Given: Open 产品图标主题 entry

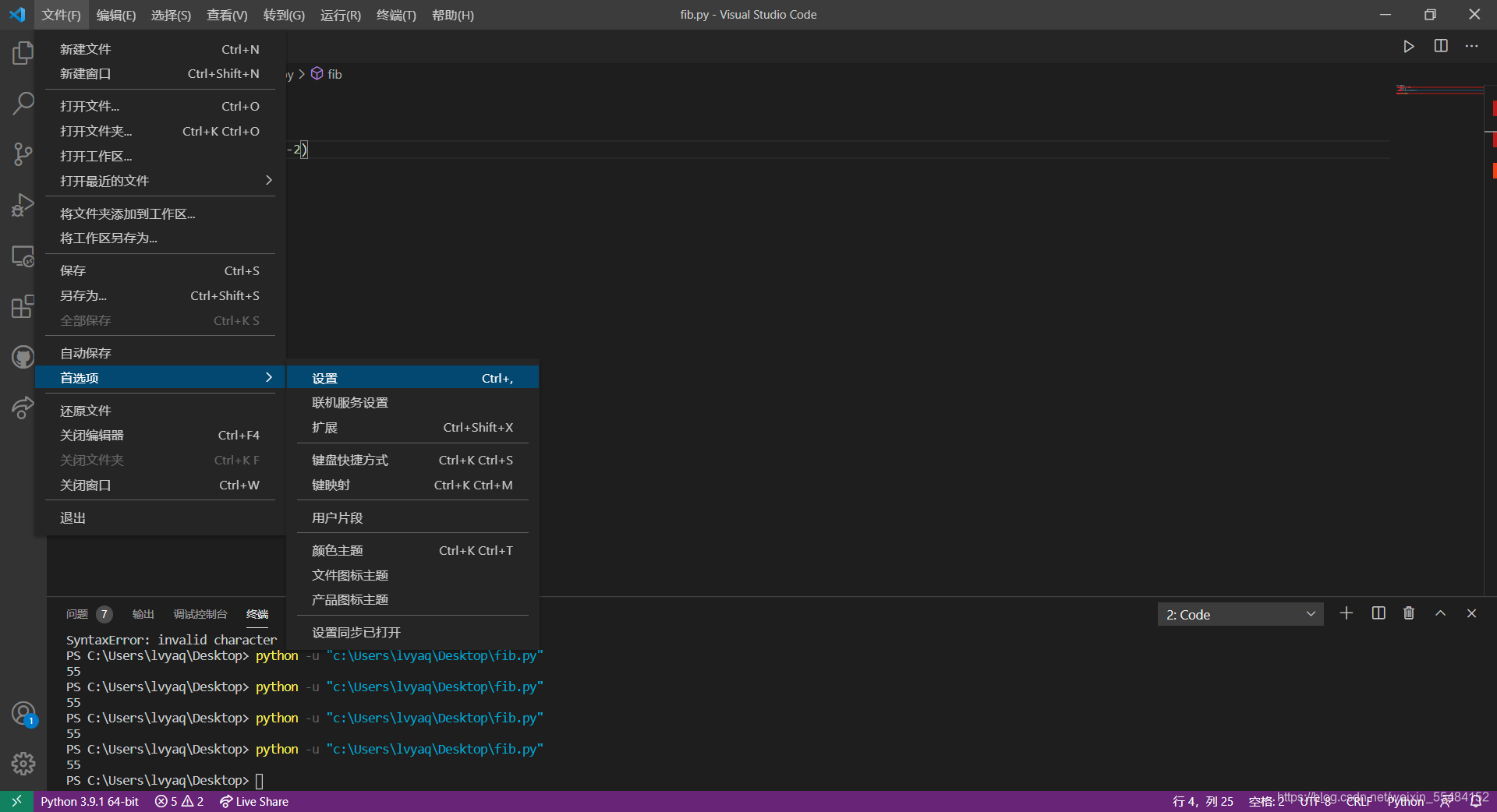Looking at the screenshot, I should [412, 599].
